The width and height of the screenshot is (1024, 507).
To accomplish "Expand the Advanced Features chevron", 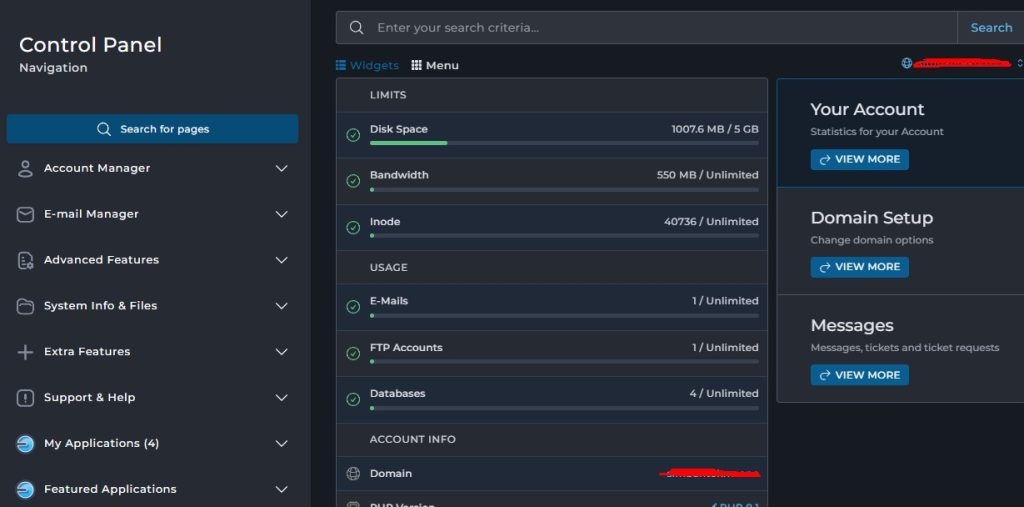I will pyautogui.click(x=281, y=260).
